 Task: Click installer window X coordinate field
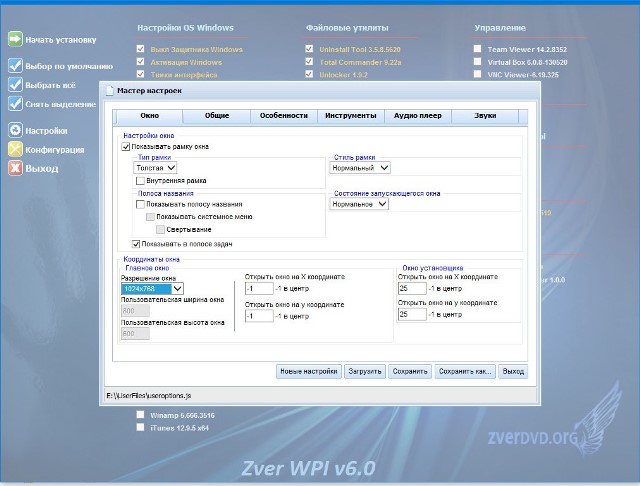click(412, 288)
